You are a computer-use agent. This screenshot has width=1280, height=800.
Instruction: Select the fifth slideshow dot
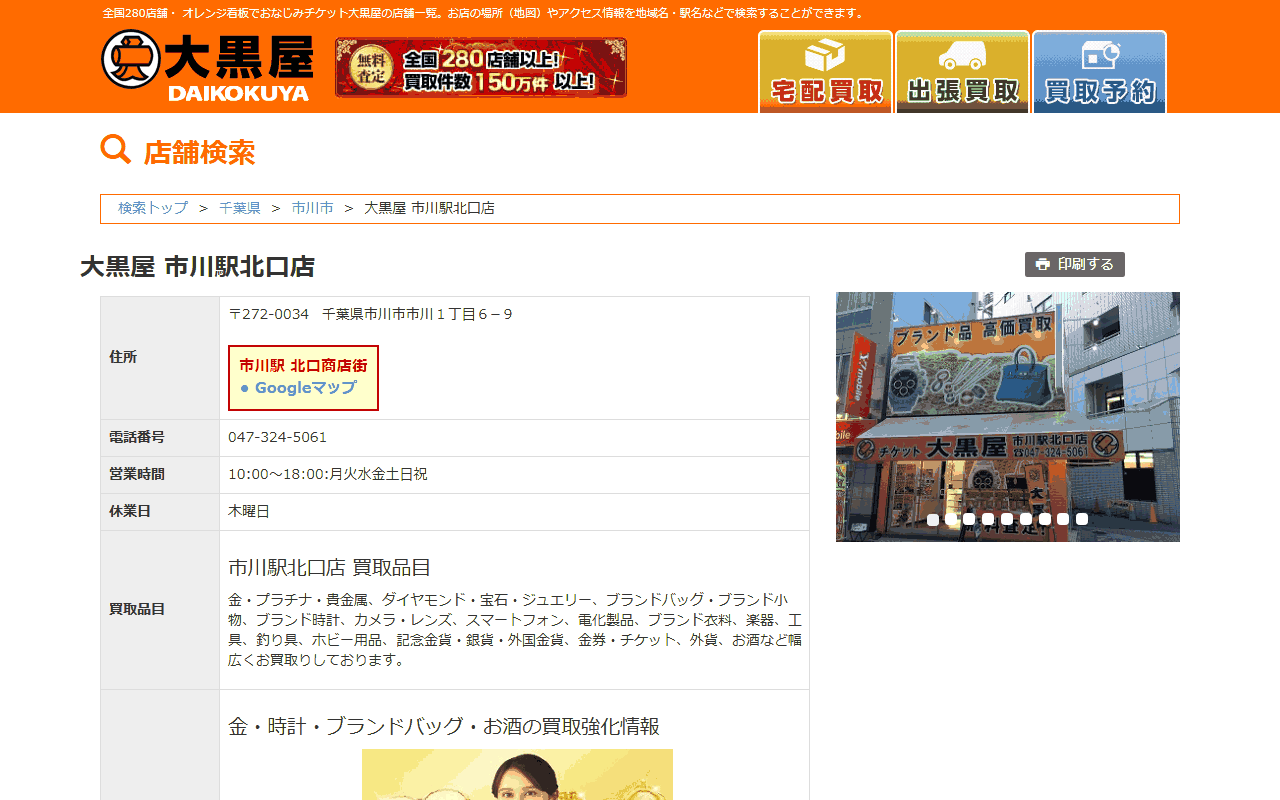(x=1007, y=519)
